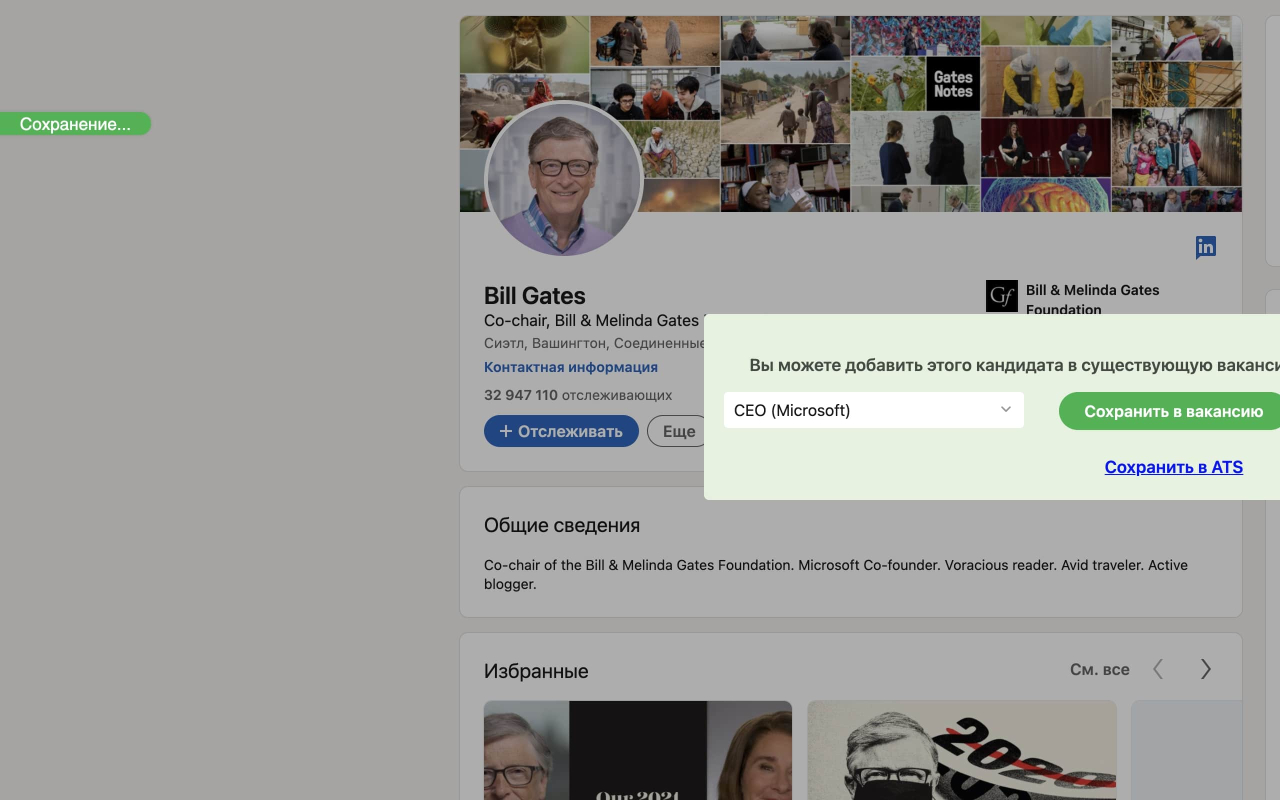The height and width of the screenshot is (800, 1280).
Task: Click the chevron in the vacancy selector
Action: click(x=1005, y=410)
